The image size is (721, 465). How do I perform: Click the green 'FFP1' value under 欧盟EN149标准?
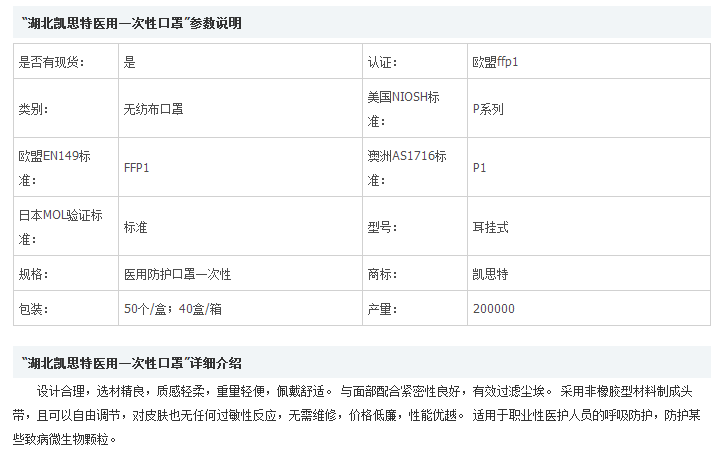point(136,168)
